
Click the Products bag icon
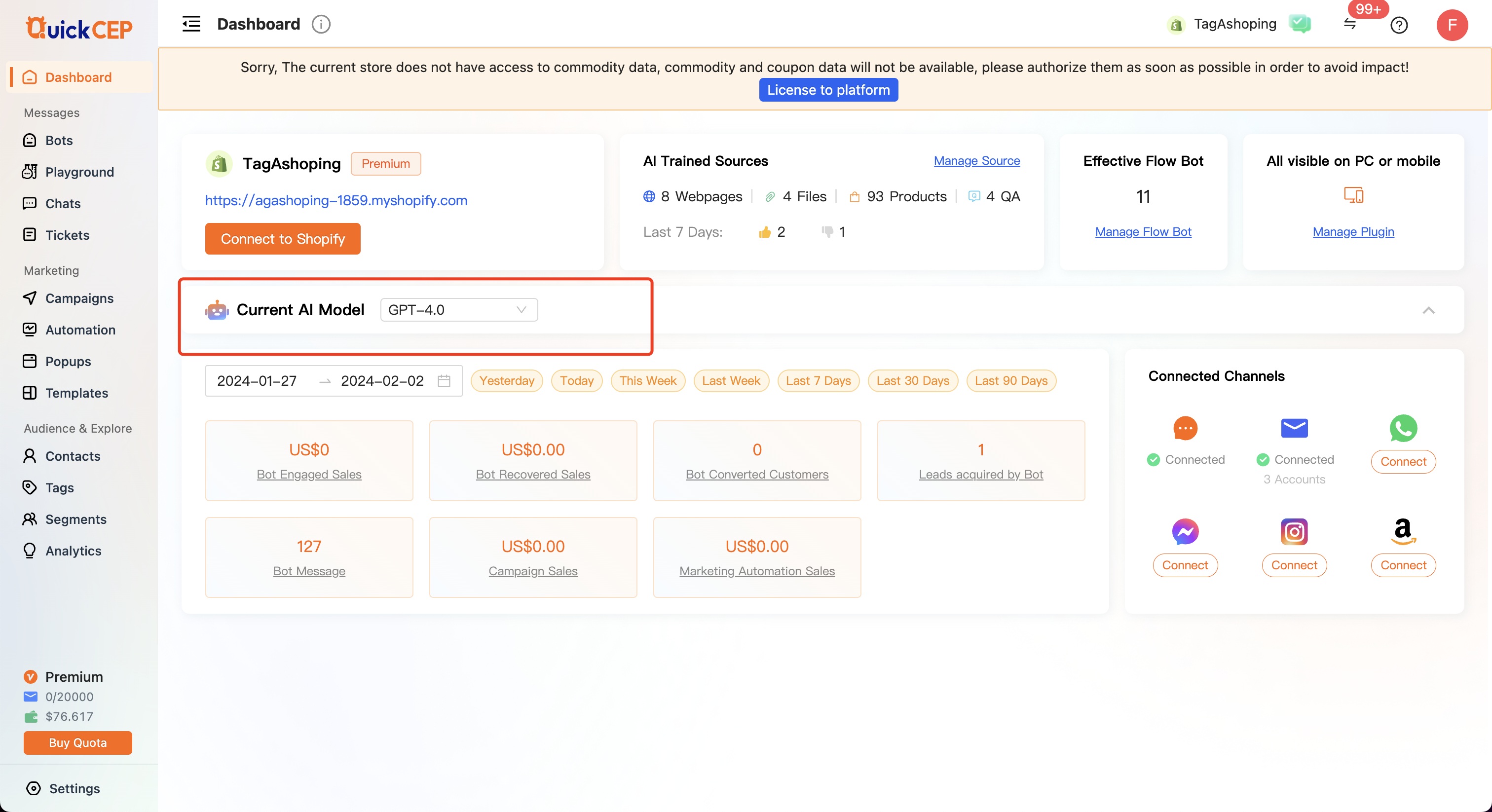[855, 197]
